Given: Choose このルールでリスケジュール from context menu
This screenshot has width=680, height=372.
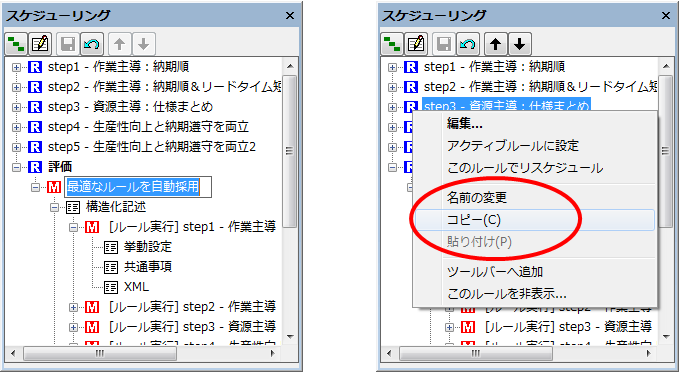Looking at the screenshot, I should pos(525,168).
